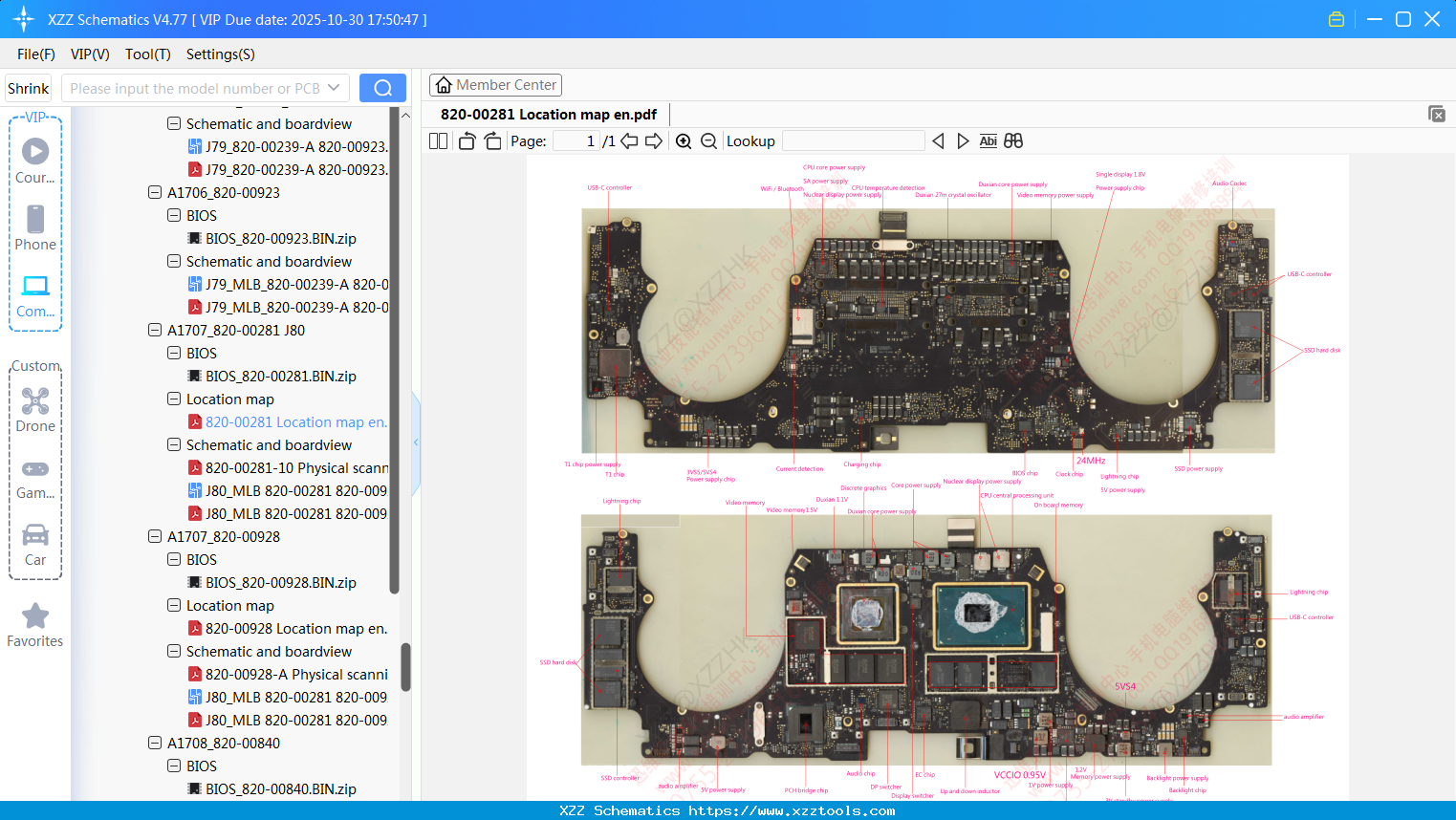Click the binoculars search icon
Screen dimensions: 1456x820
[x=1013, y=141]
